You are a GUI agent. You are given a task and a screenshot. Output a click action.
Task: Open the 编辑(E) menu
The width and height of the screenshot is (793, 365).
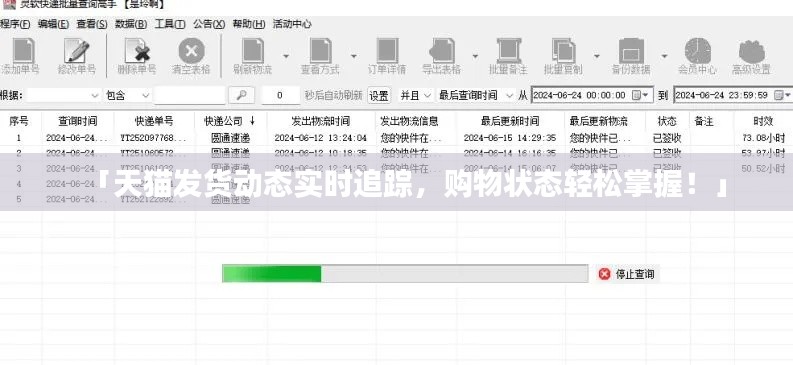click(x=54, y=24)
